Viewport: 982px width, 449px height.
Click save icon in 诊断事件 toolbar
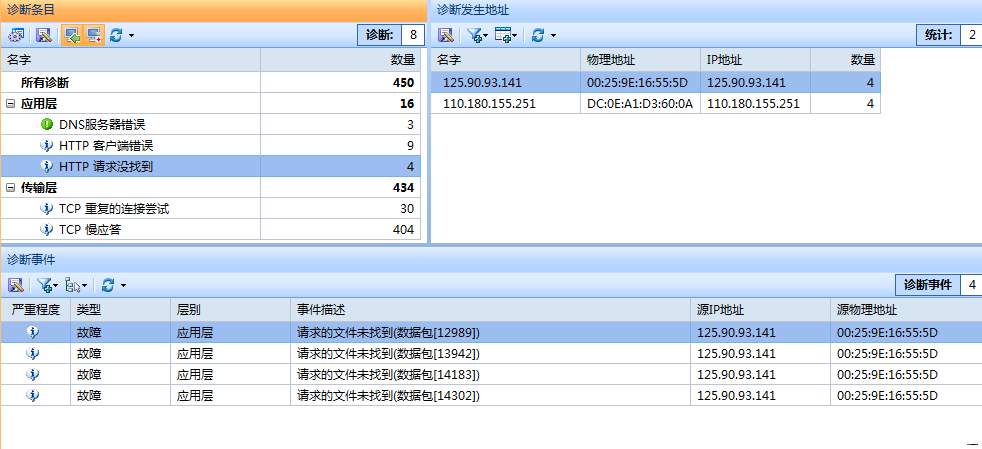[16, 285]
